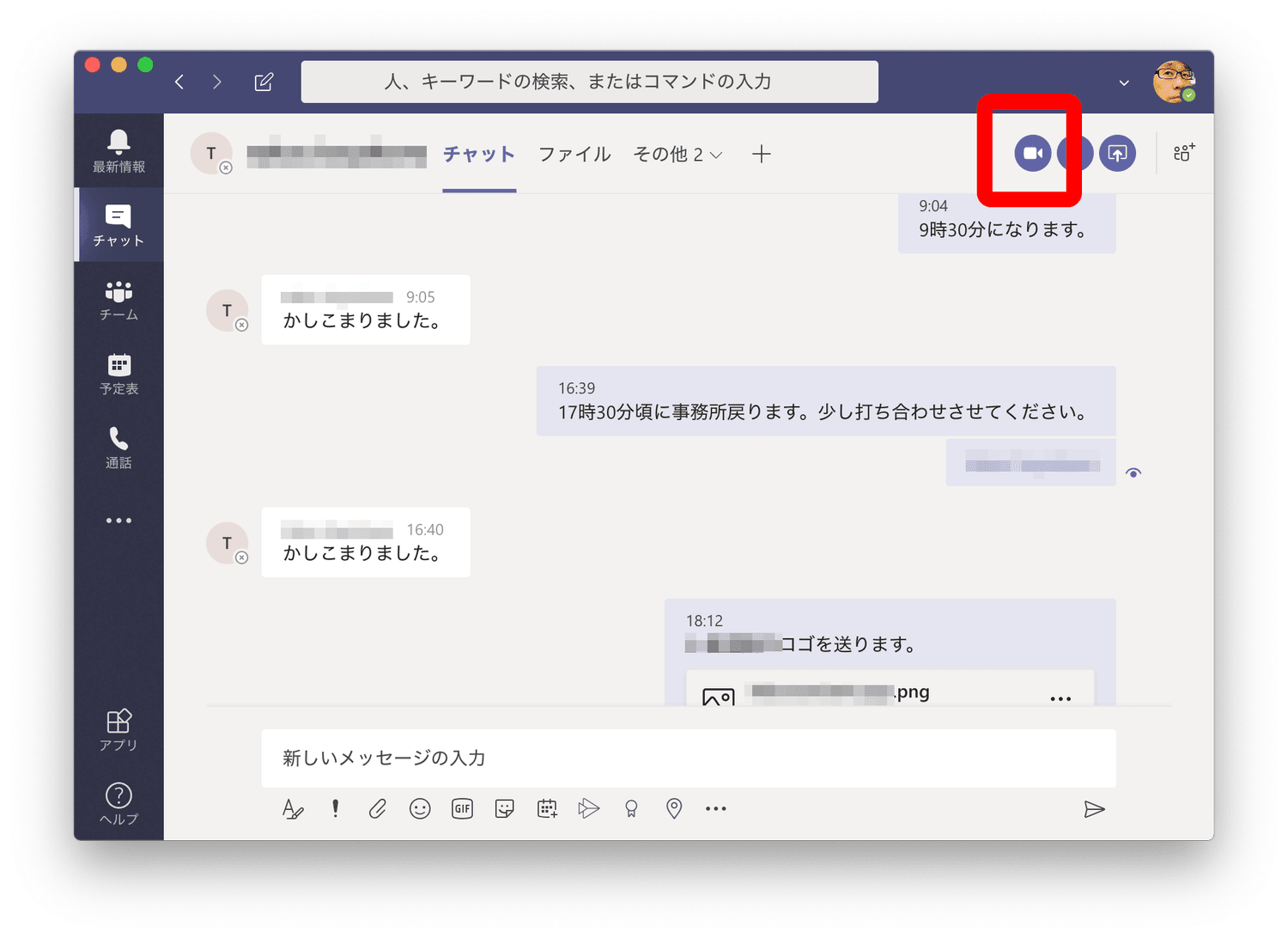The width and height of the screenshot is (1288, 938).
Task: Open ヘルプ at the sidebar bottom
Action: [118, 803]
